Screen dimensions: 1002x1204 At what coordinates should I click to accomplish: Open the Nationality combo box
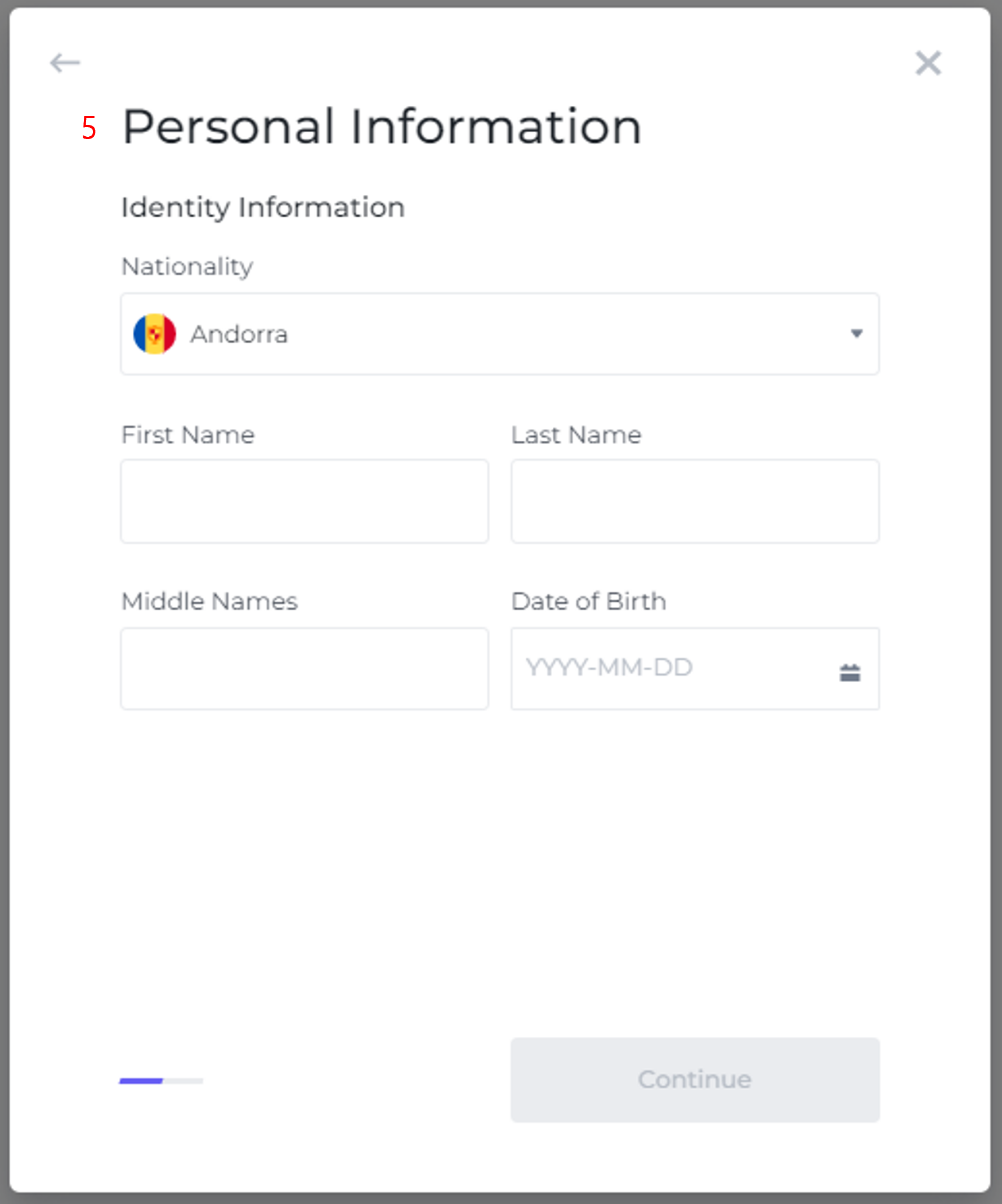(x=500, y=334)
